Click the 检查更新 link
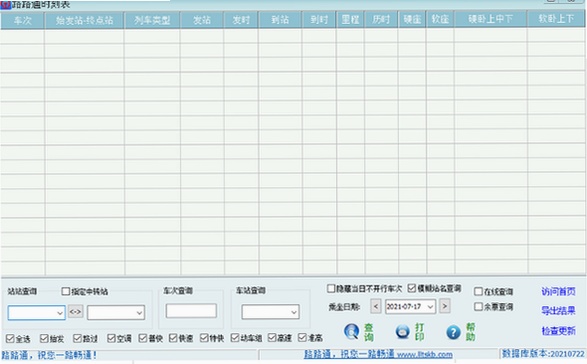 coord(558,330)
